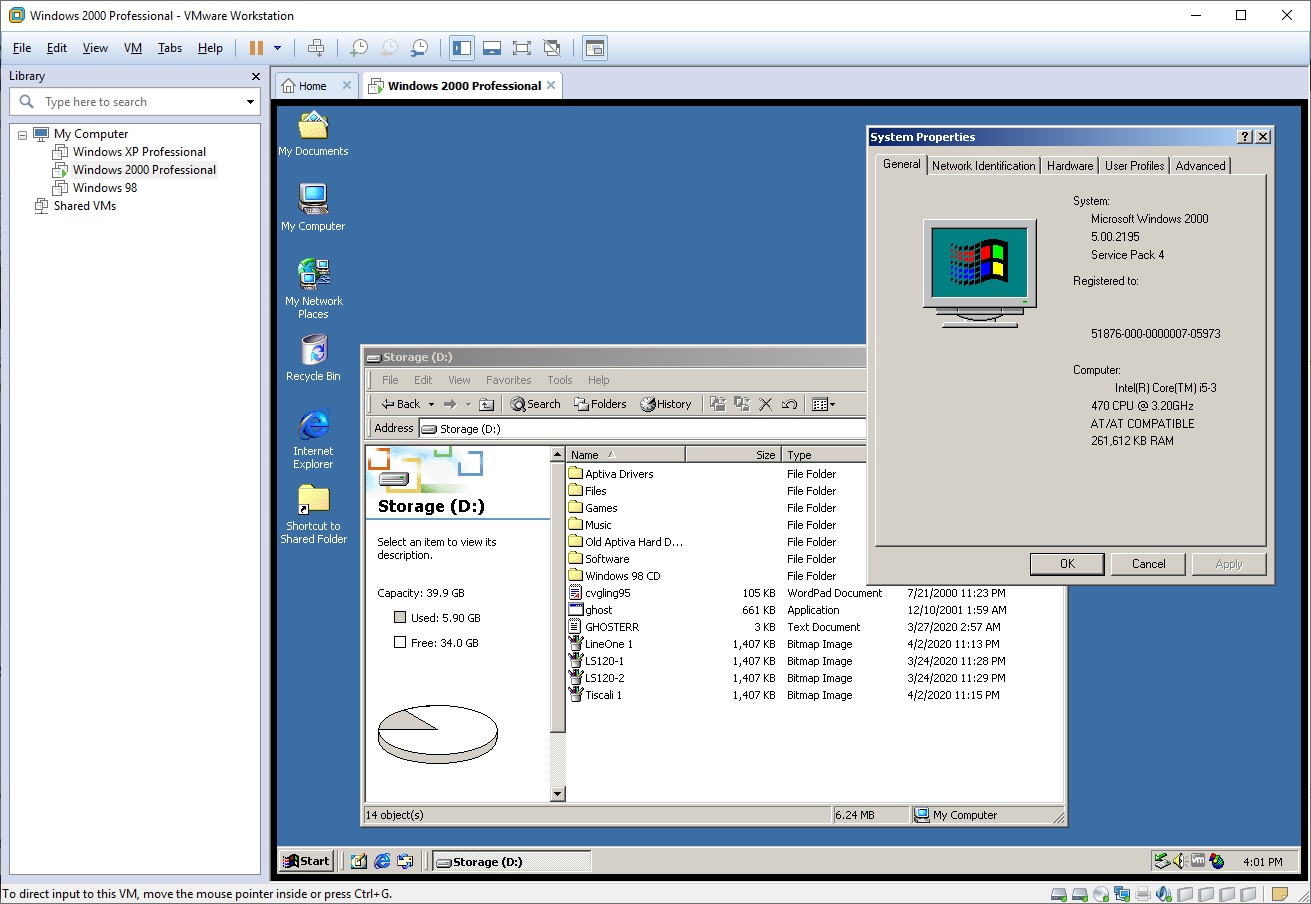Toggle the thumbnail bar view icon

(492, 48)
